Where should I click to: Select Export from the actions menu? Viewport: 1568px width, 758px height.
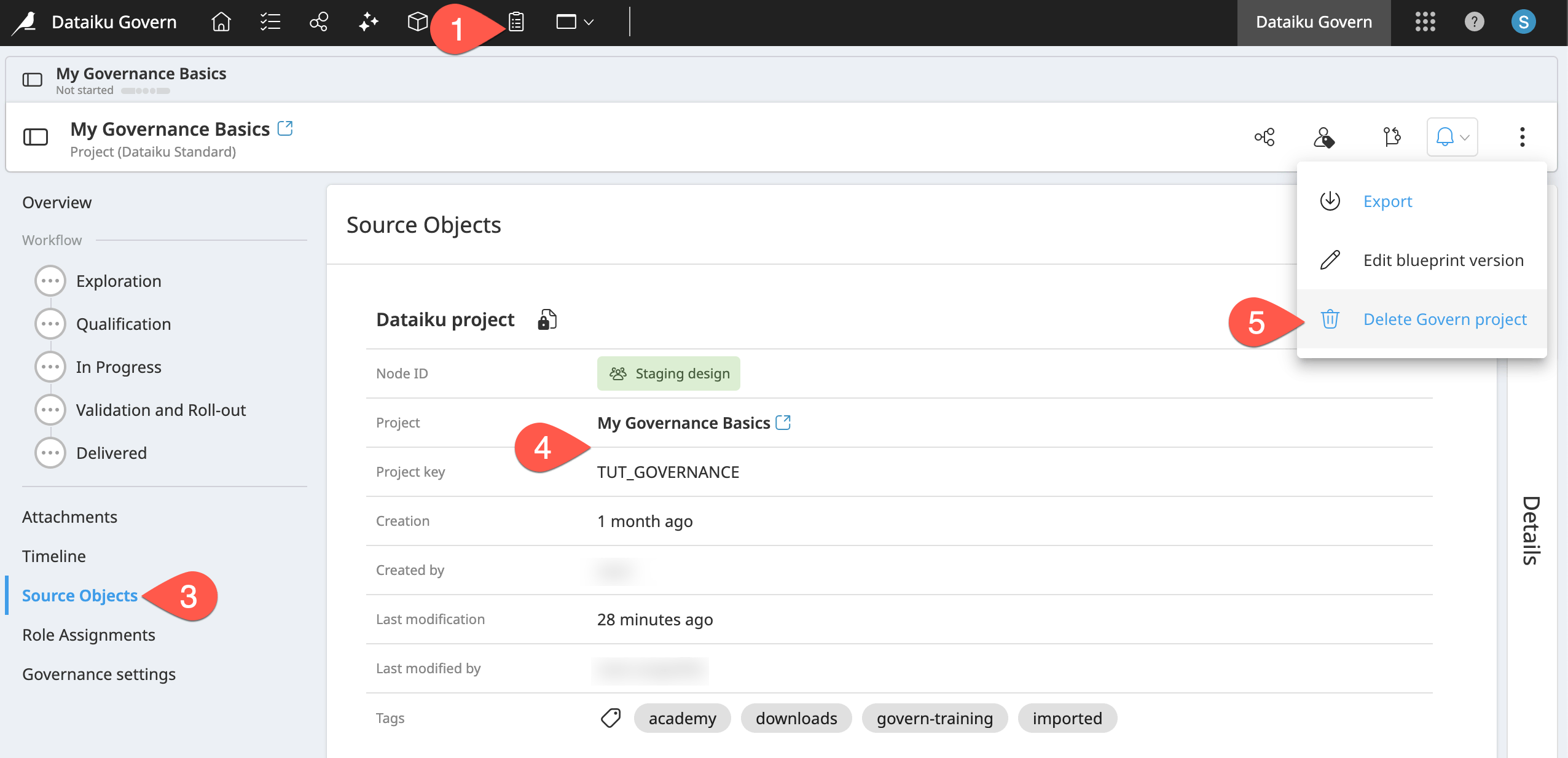pos(1422,201)
